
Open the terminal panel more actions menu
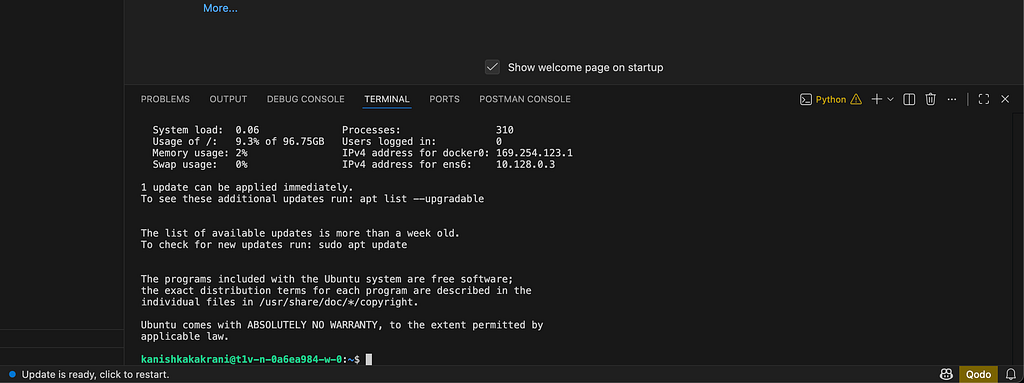click(952, 99)
